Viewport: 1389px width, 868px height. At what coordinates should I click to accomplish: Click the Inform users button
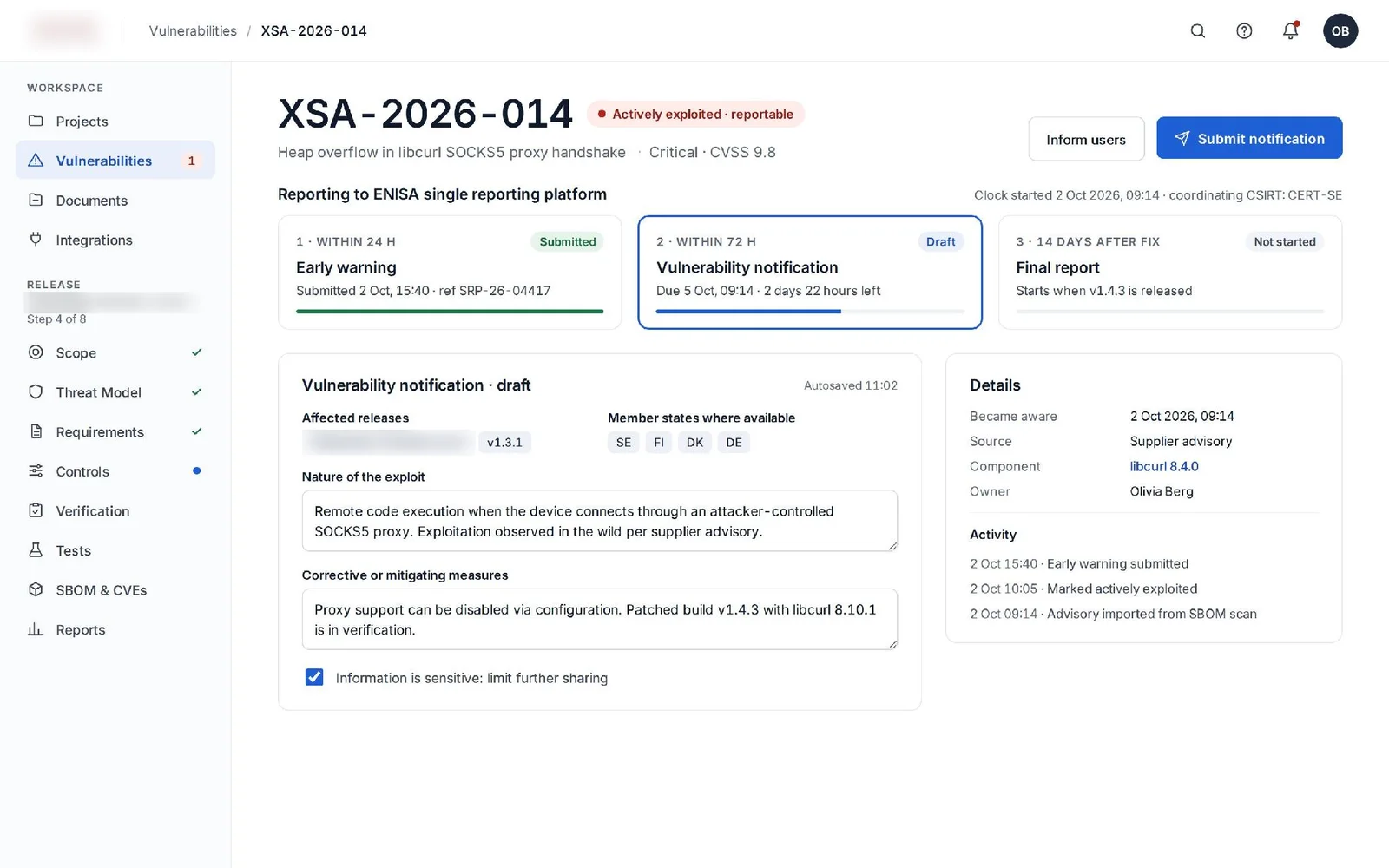pyautogui.click(x=1086, y=139)
